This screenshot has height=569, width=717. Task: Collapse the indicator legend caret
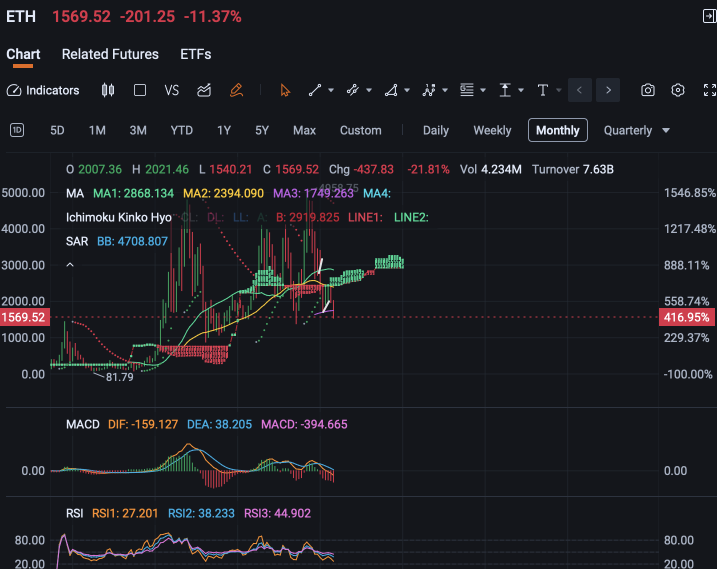70,265
